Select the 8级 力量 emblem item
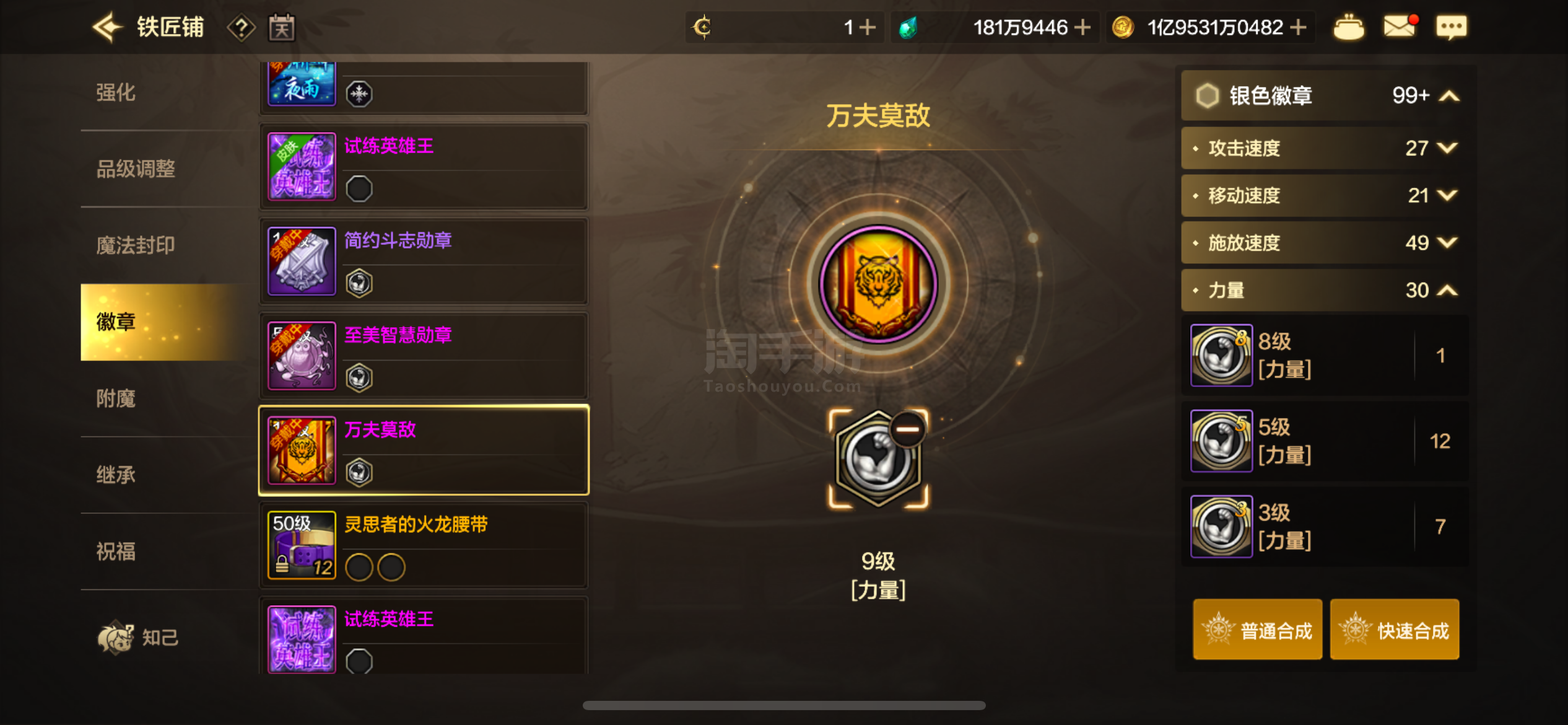 click(1325, 355)
